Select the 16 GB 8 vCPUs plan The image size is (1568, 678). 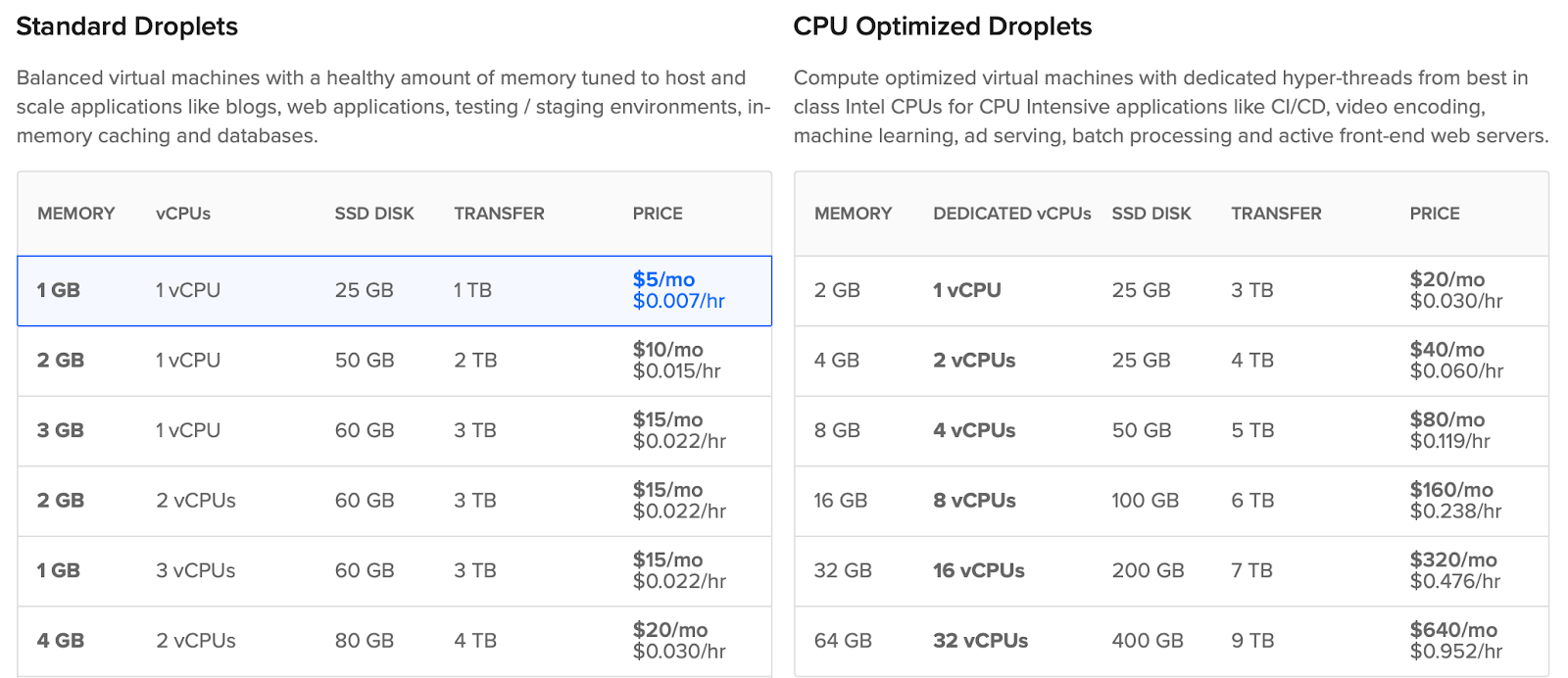tap(1171, 501)
